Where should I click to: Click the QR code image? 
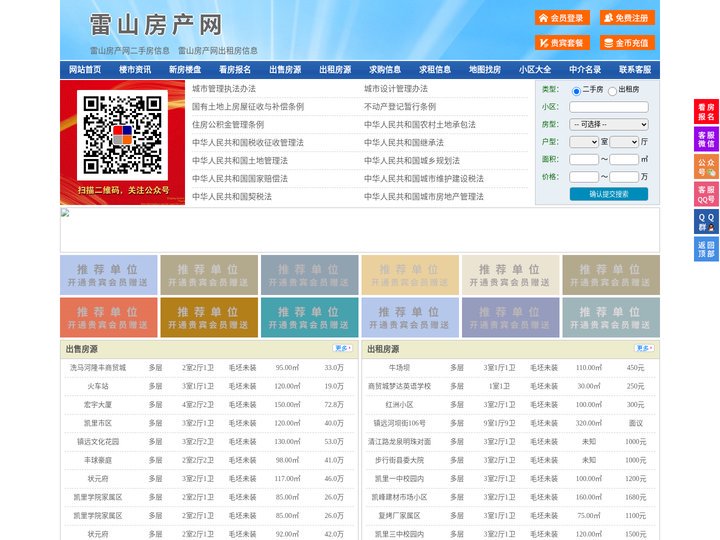click(x=122, y=135)
